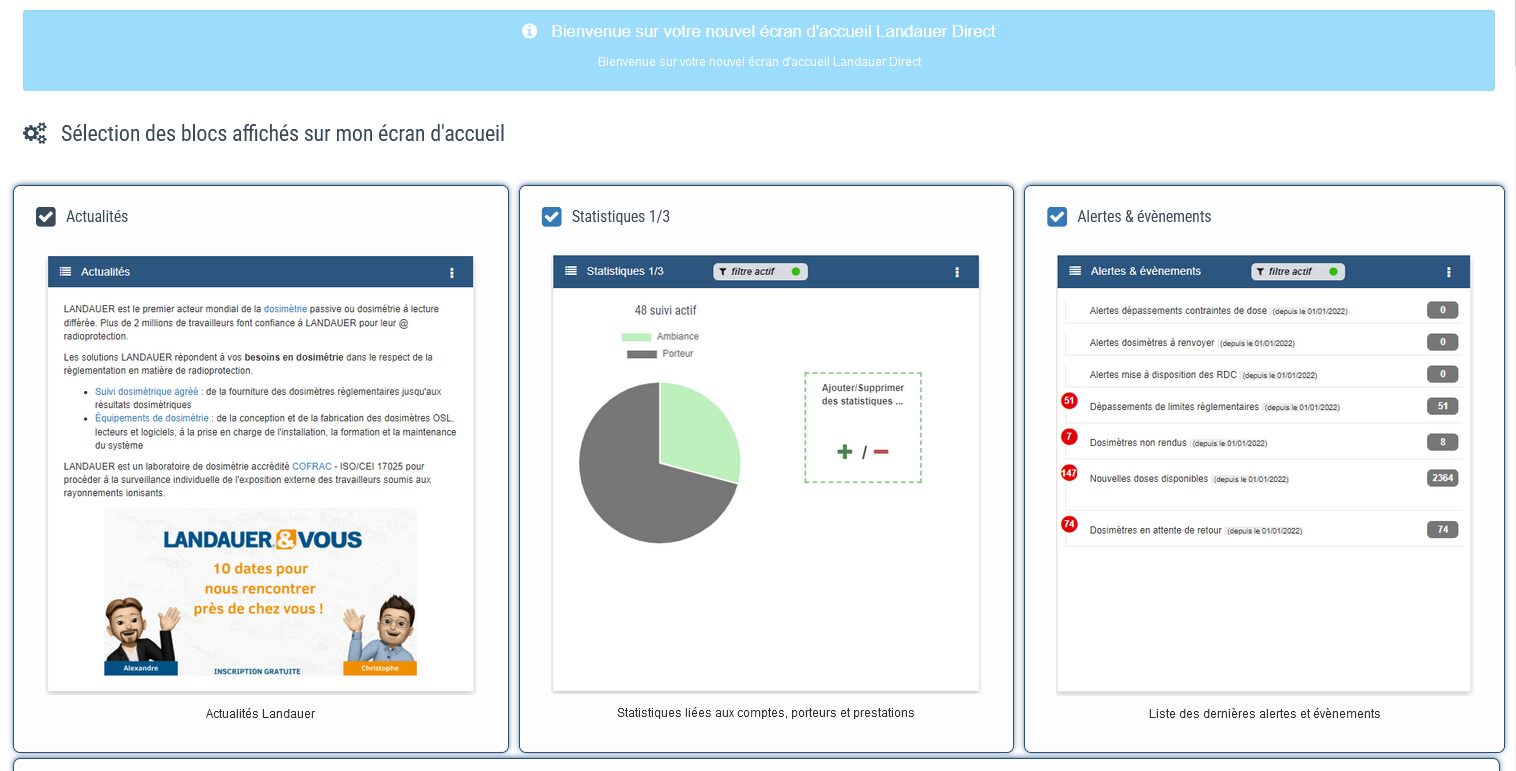Click the red 51 notification badge
This screenshot has width=1516, height=771.
[x=1069, y=401]
